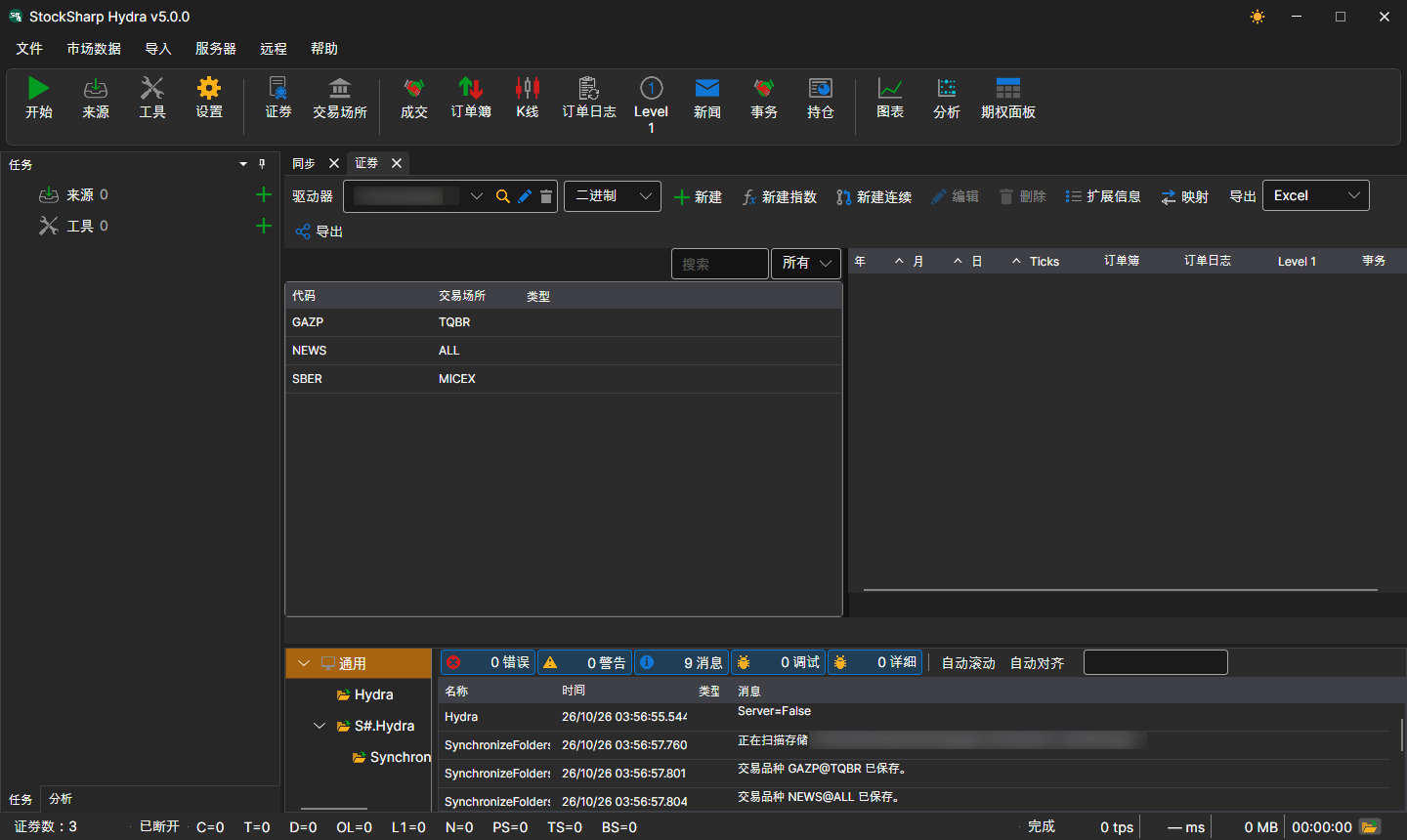Screen dimensions: 1407x840
Task: Open the Chart (图表) toolbar icon
Action: [889, 88]
